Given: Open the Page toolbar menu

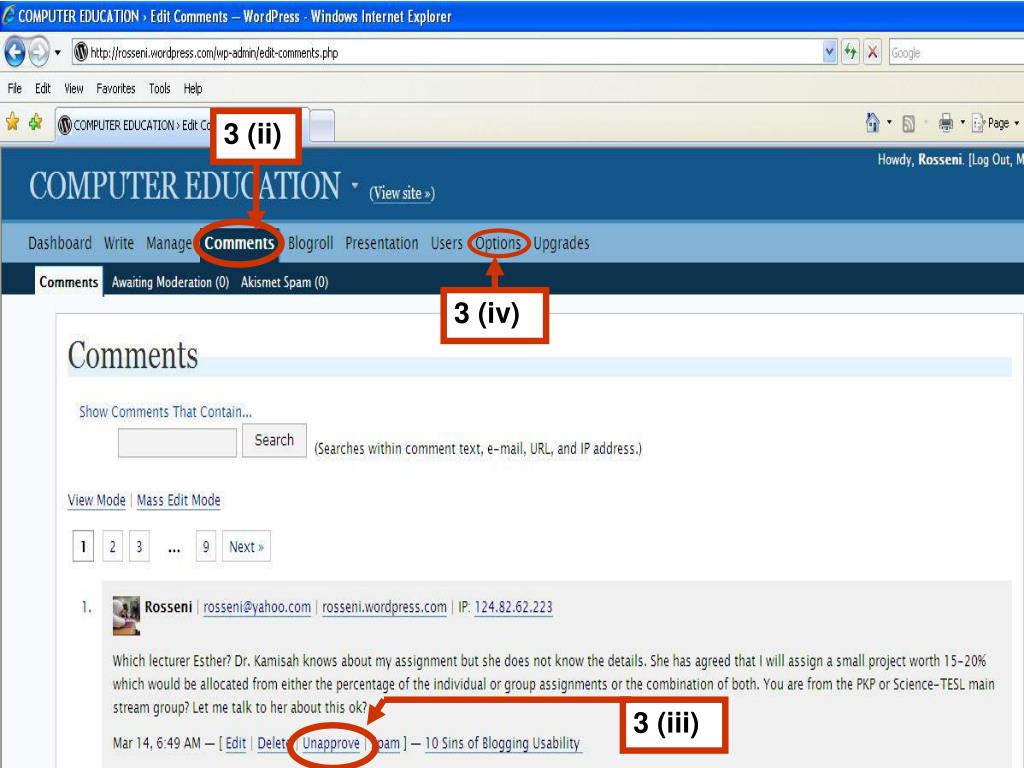Looking at the screenshot, I should [x=995, y=123].
